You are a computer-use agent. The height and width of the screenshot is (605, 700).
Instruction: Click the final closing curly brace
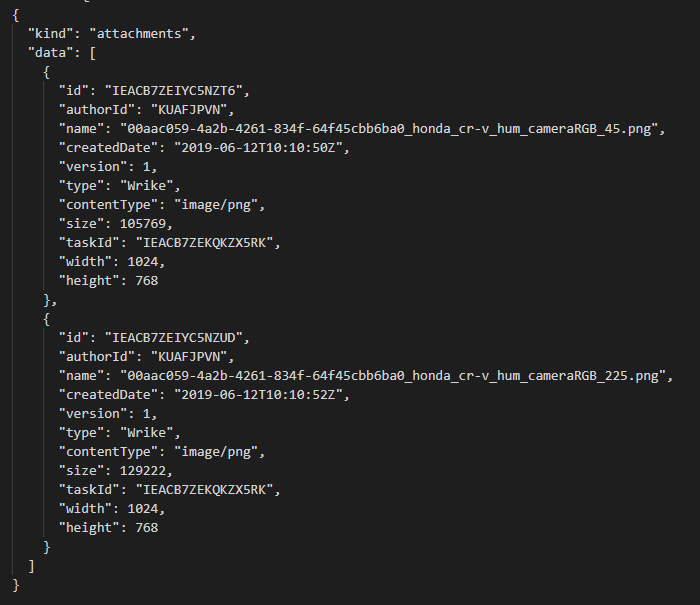tap(16, 584)
